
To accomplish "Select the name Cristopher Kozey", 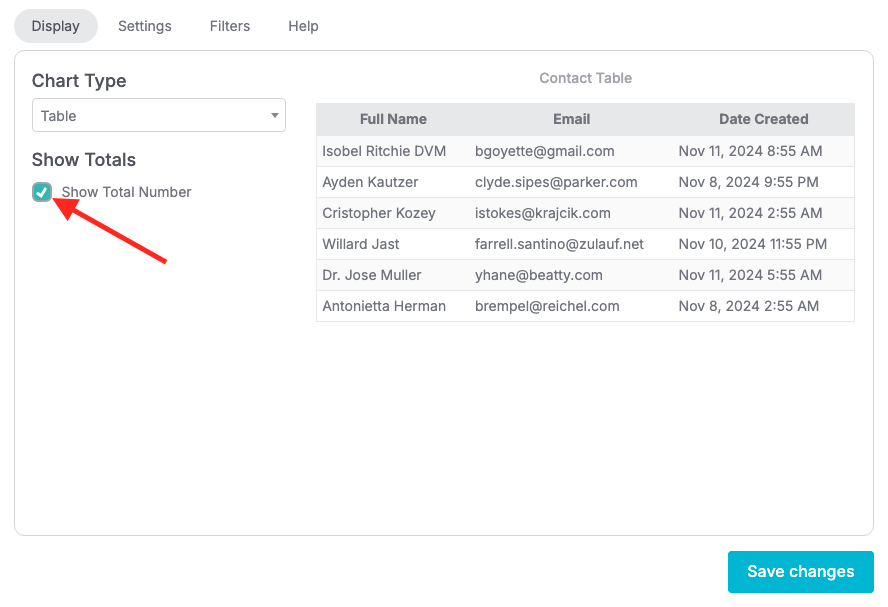I will [379, 213].
